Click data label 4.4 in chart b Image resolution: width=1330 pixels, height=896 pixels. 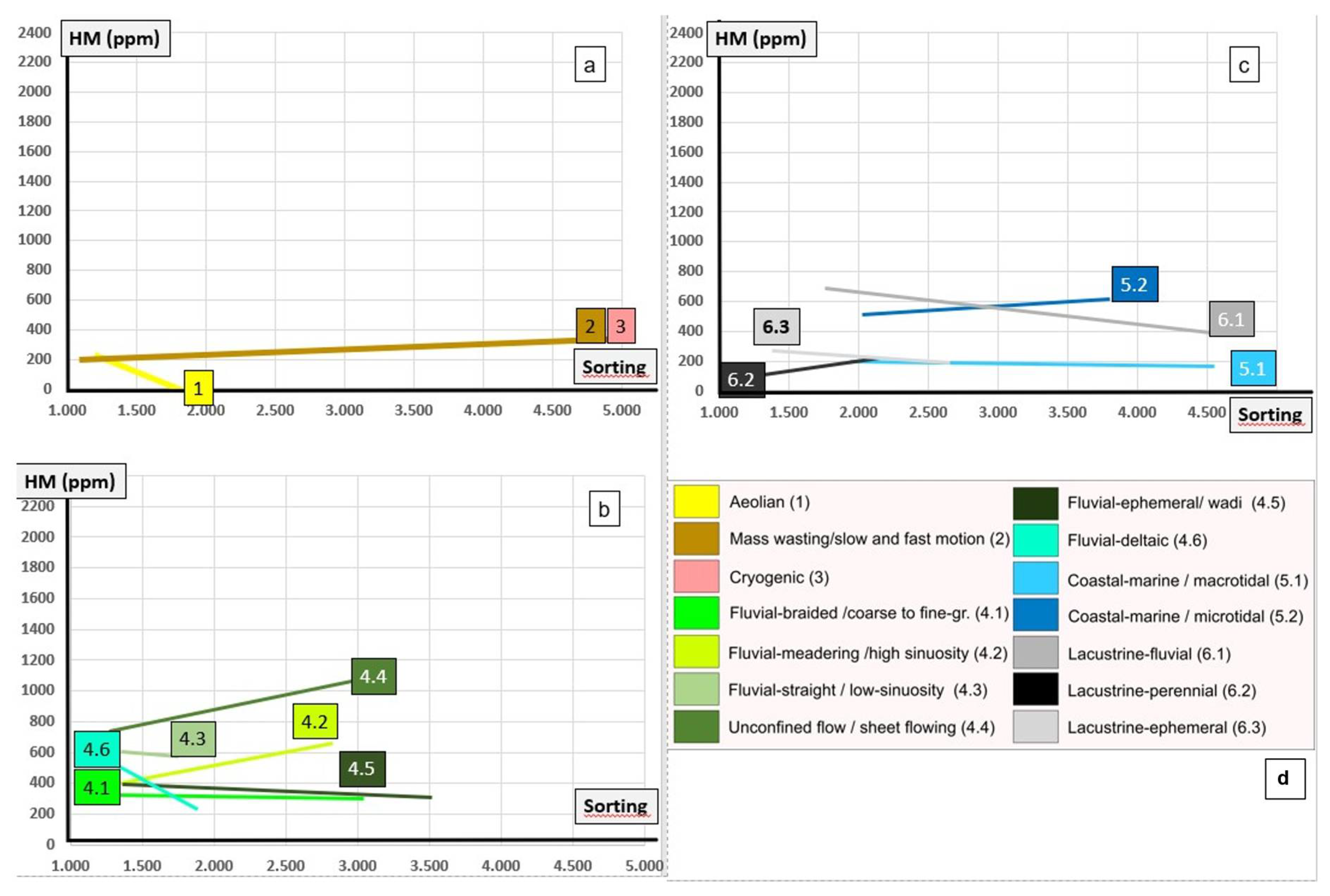[373, 677]
